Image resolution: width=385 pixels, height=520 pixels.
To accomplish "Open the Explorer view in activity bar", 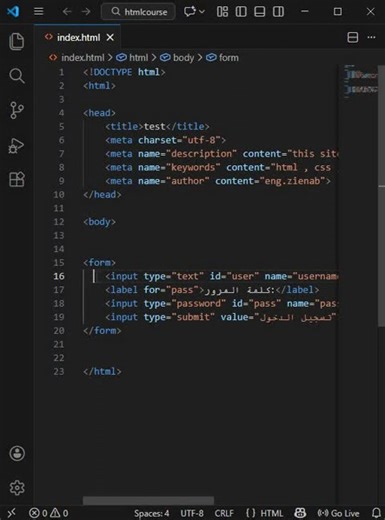I will [17, 41].
